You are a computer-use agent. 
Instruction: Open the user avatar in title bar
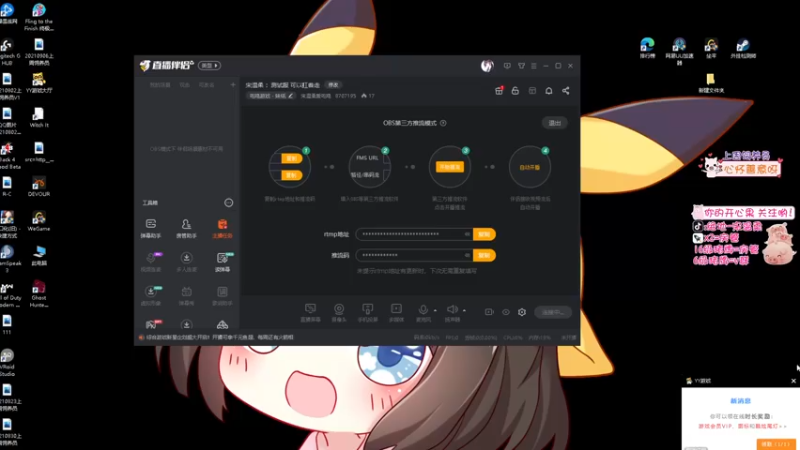487,65
